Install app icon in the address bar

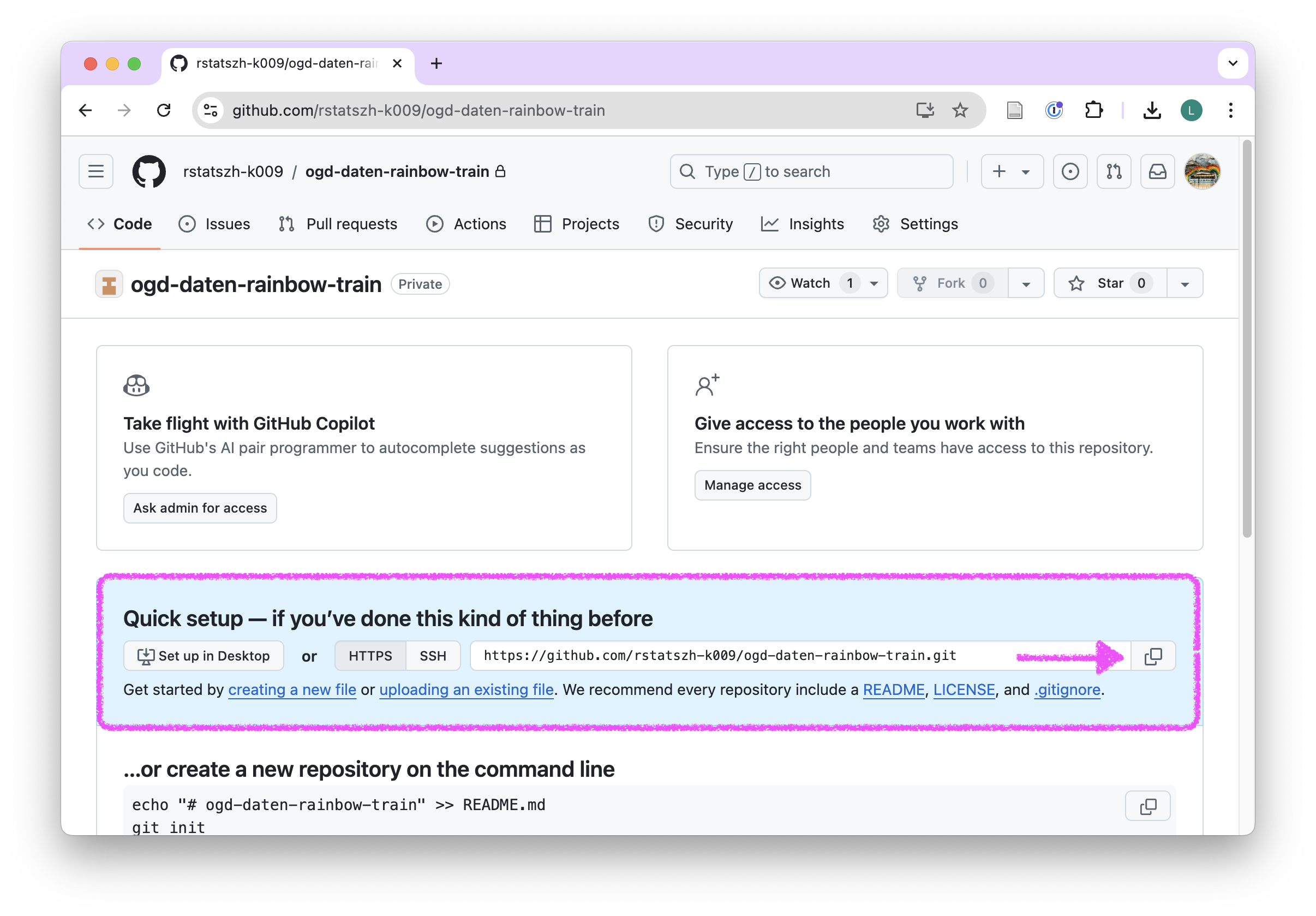[x=924, y=110]
